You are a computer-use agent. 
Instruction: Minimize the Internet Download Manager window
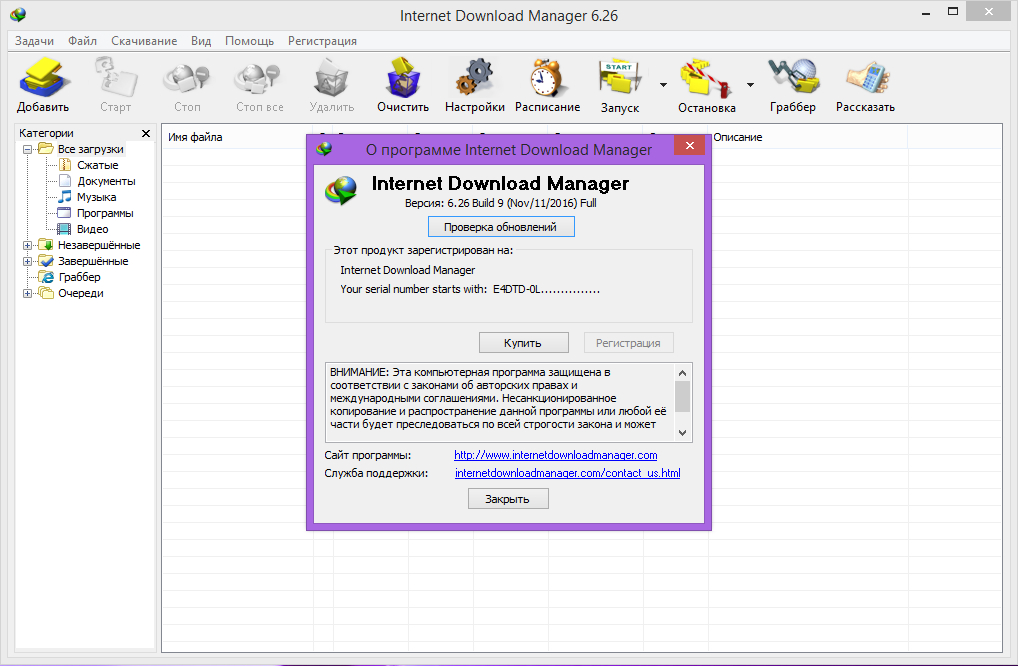point(926,12)
